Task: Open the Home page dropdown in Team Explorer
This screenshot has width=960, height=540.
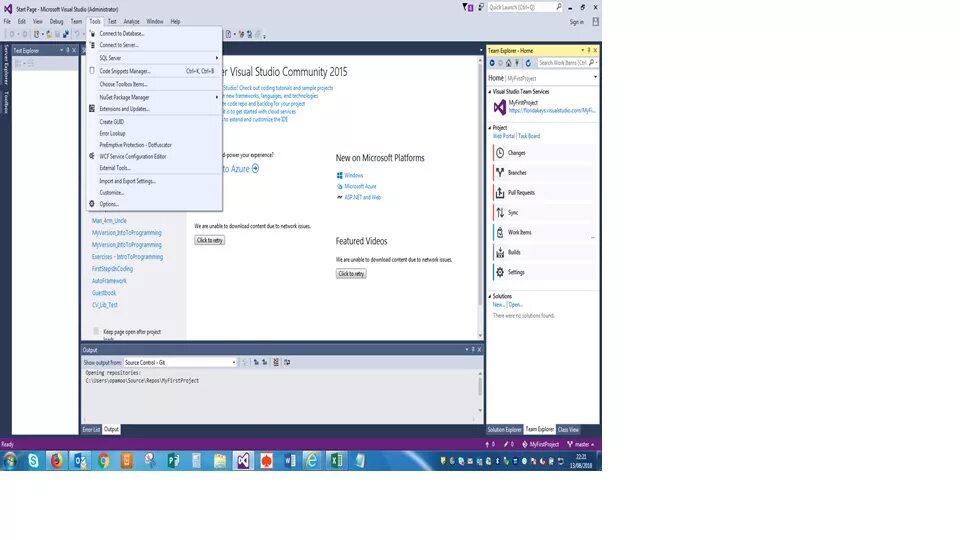Action: point(595,78)
